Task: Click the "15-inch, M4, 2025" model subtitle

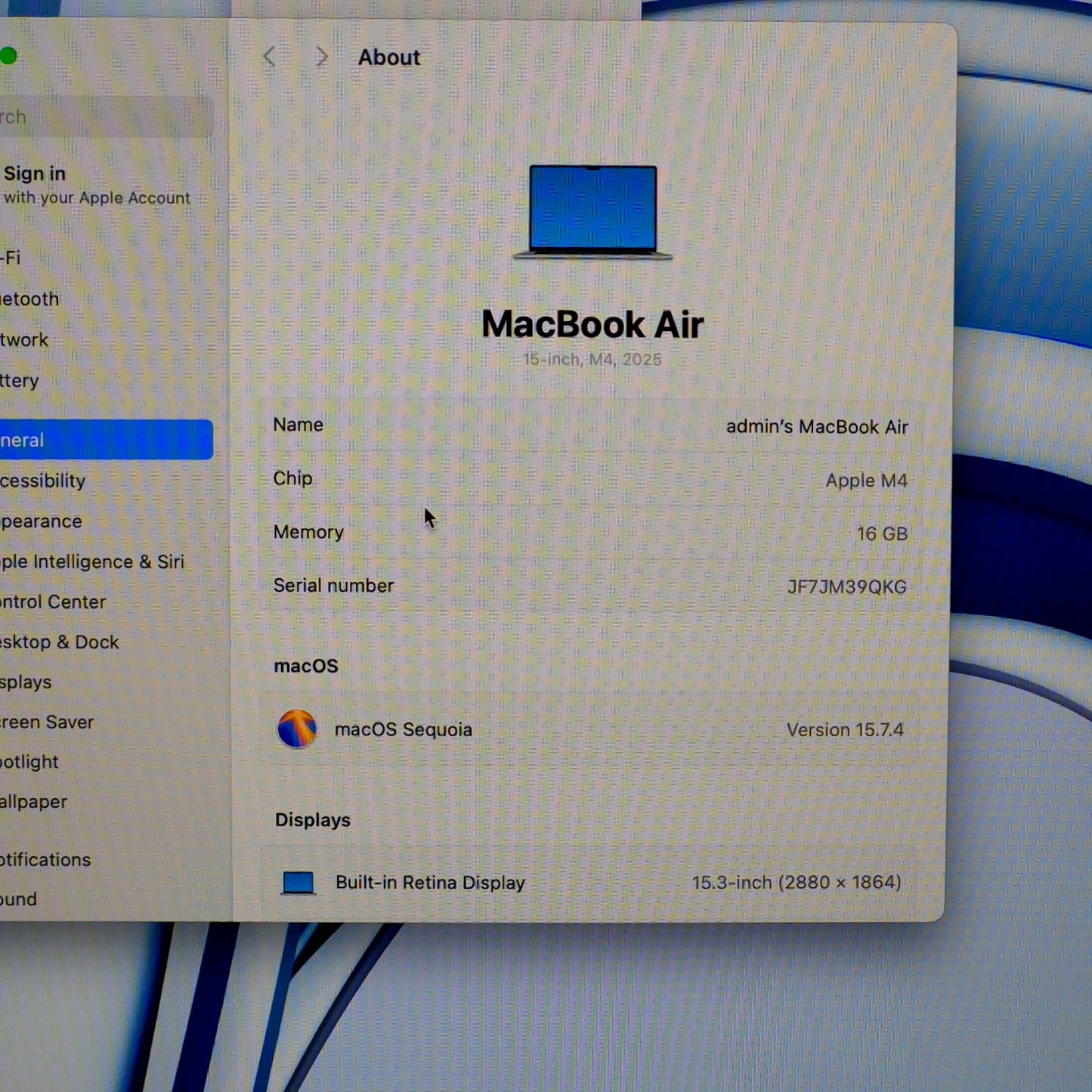Action: tap(592, 360)
